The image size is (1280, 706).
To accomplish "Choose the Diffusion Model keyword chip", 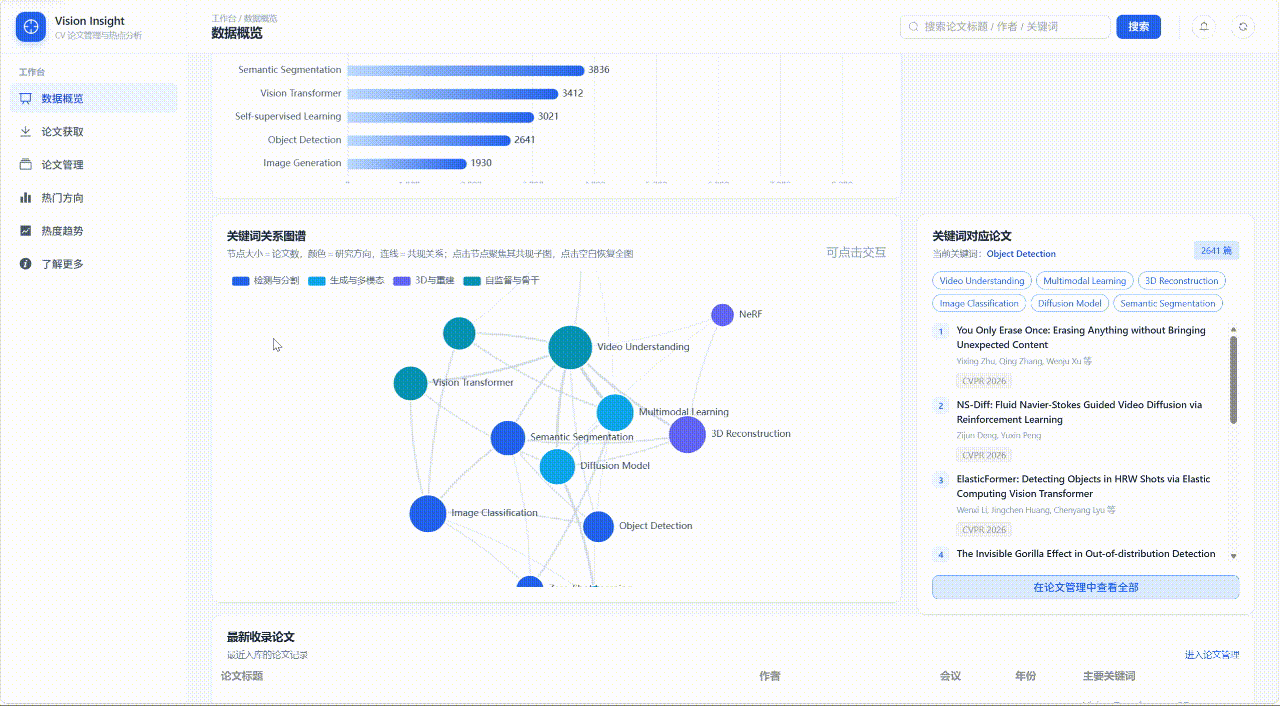I will pos(1070,303).
